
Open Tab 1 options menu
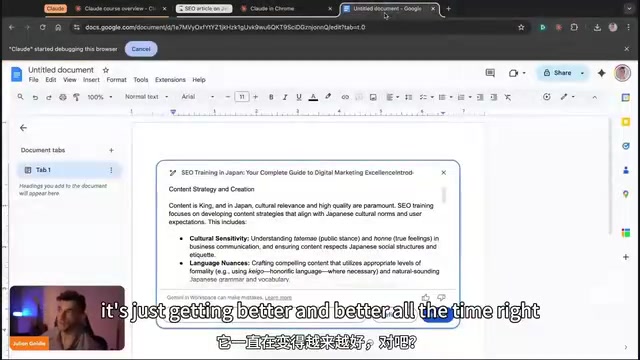[111, 170]
